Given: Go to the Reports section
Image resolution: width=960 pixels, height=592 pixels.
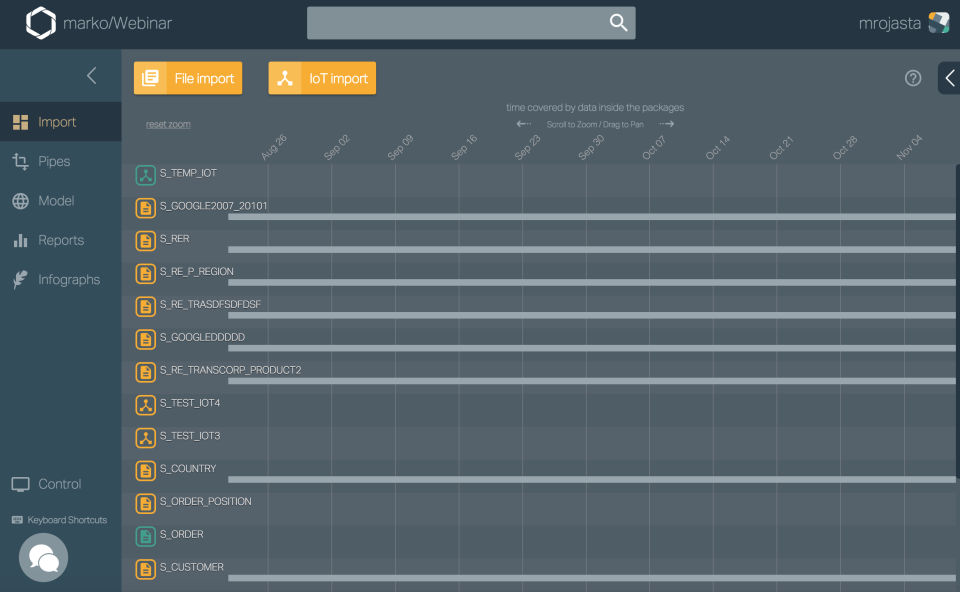Looking at the screenshot, I should point(61,240).
